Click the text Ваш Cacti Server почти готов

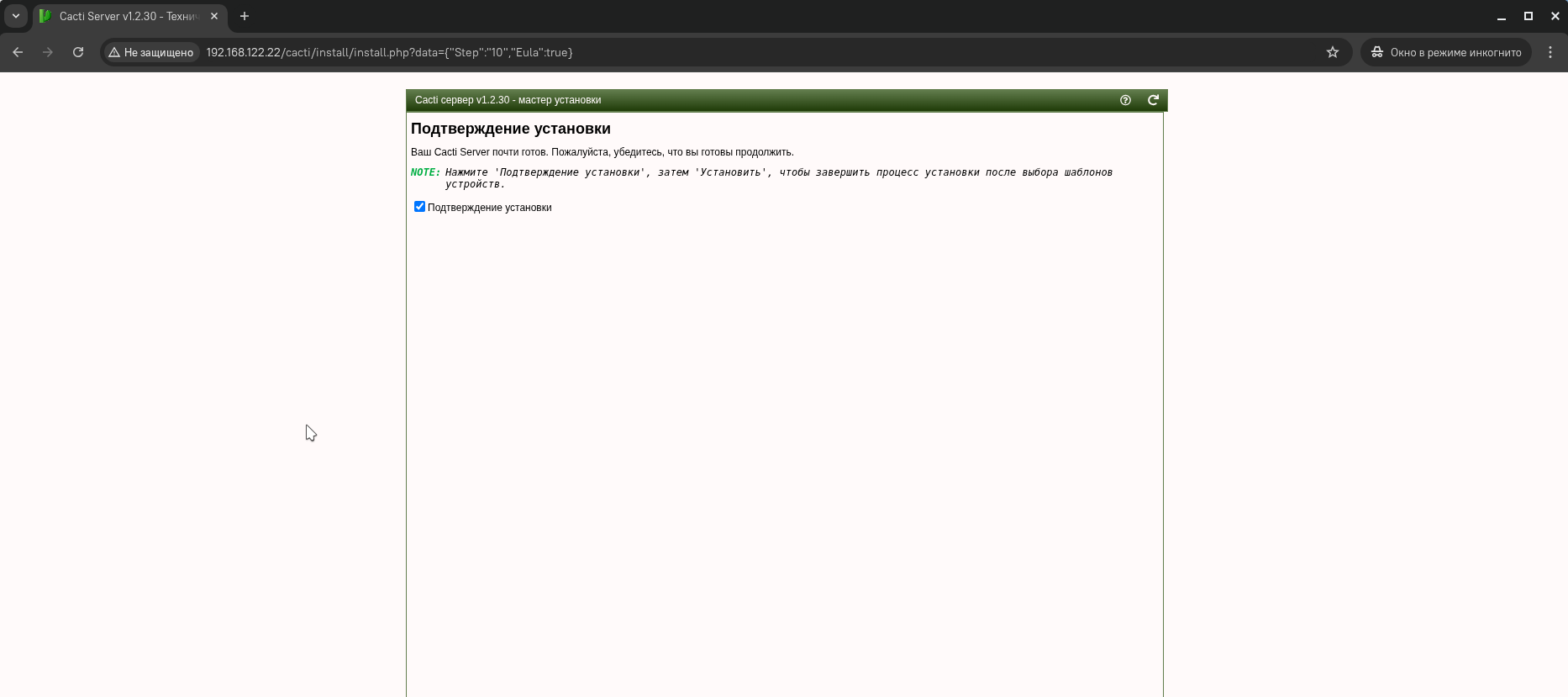point(479,152)
